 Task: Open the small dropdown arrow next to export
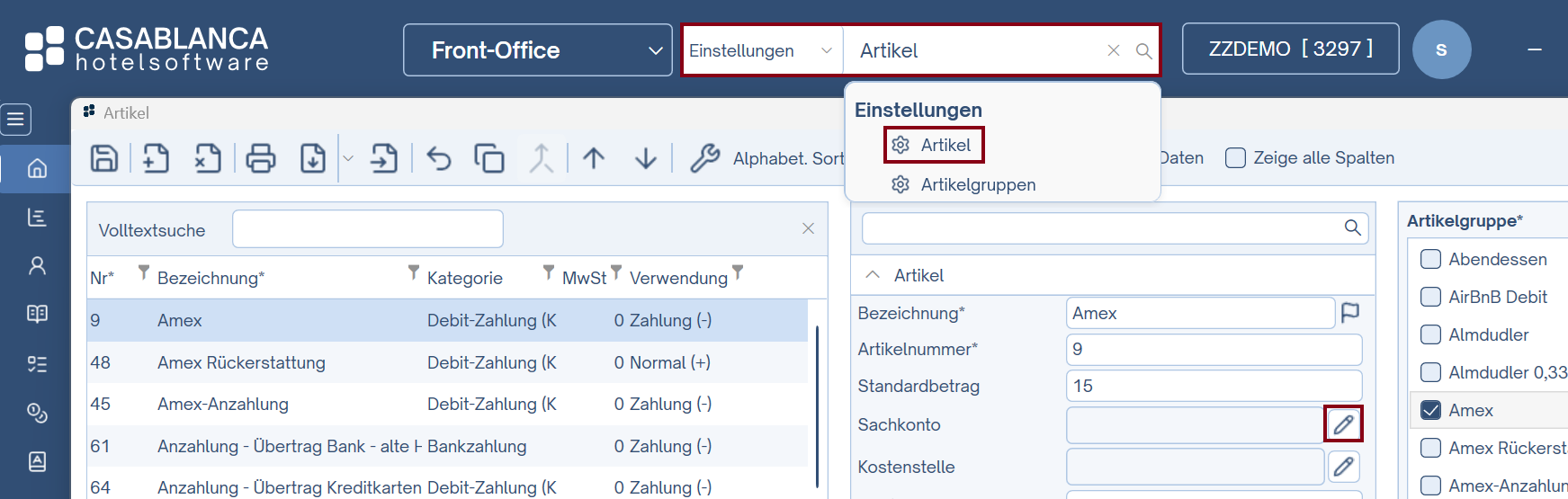tap(348, 159)
